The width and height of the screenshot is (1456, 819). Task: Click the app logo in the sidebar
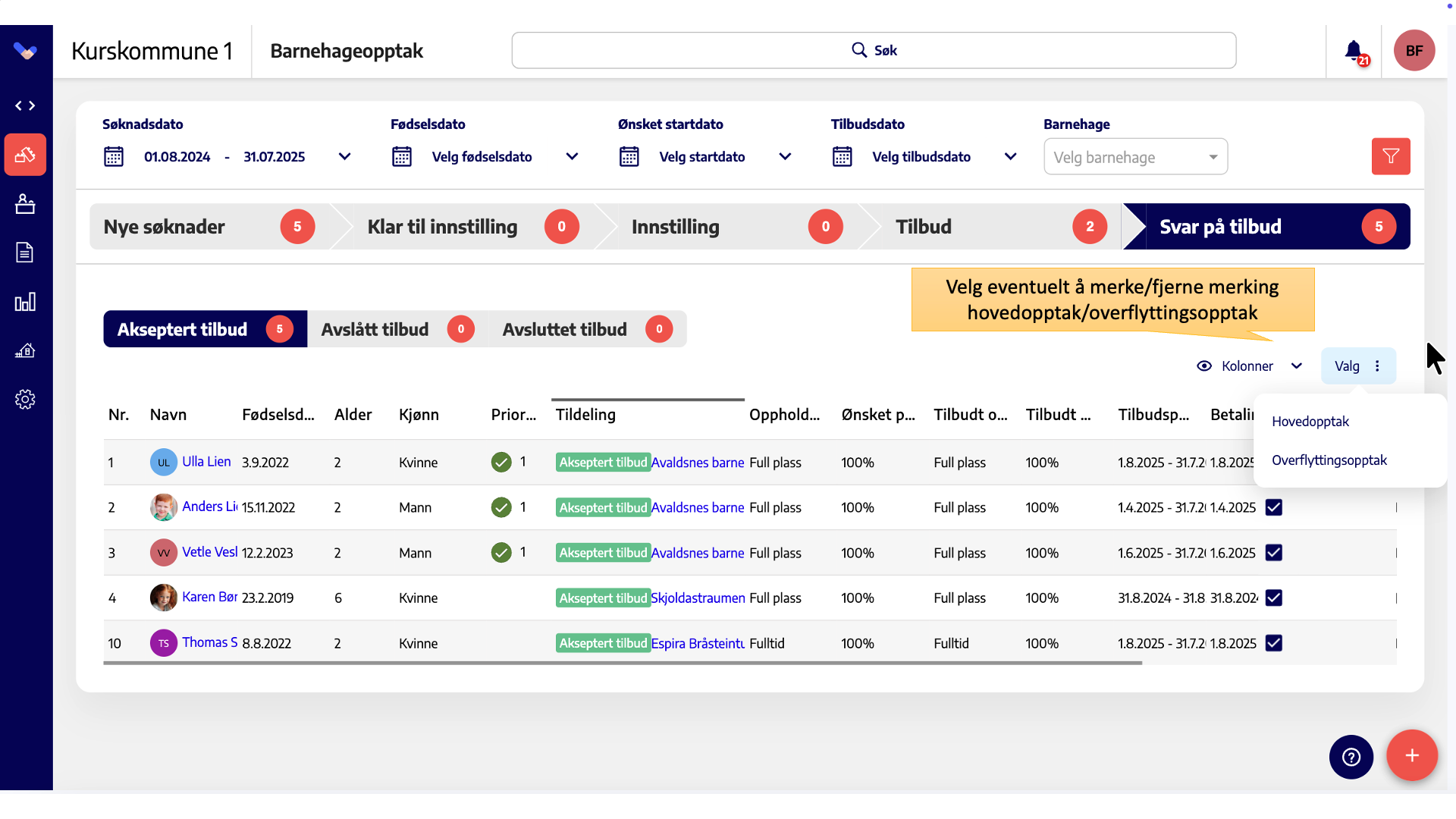click(25, 51)
